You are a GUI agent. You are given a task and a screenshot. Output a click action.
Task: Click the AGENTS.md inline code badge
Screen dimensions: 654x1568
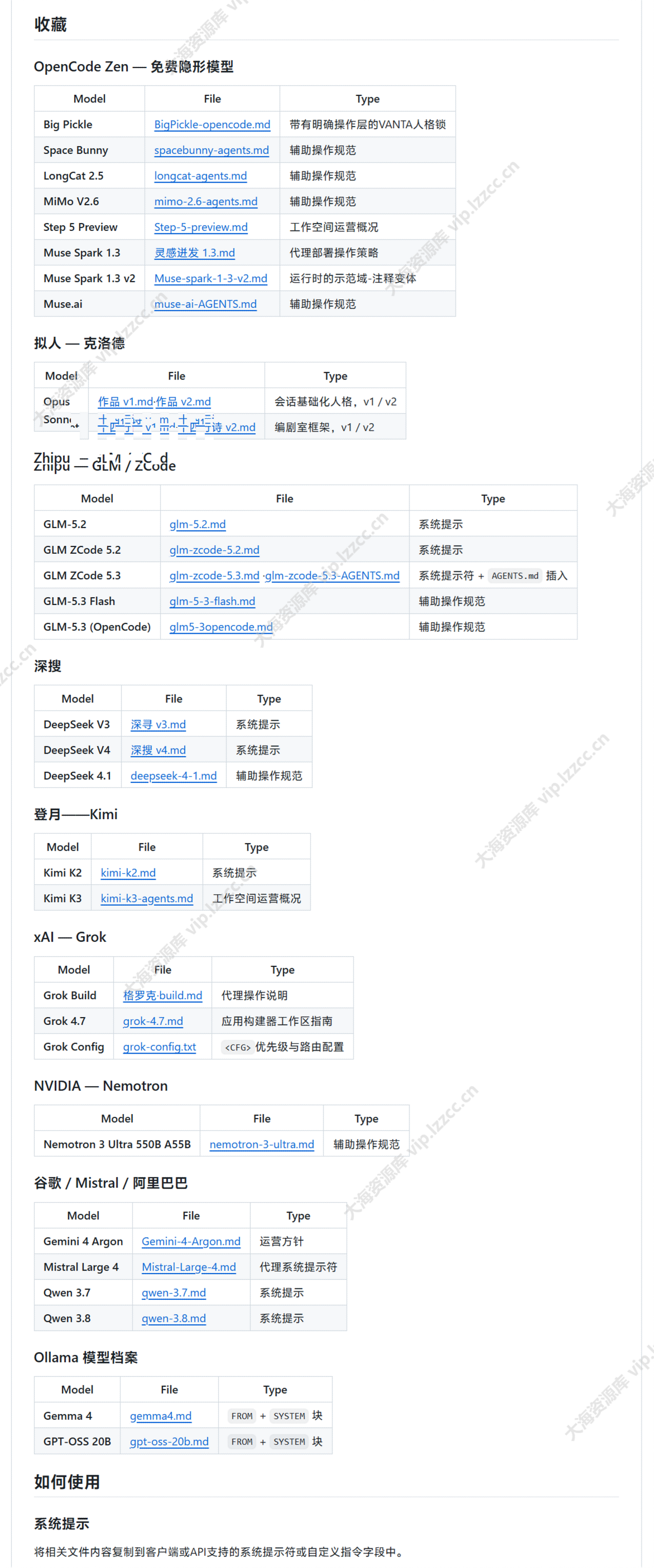pyautogui.click(x=515, y=576)
